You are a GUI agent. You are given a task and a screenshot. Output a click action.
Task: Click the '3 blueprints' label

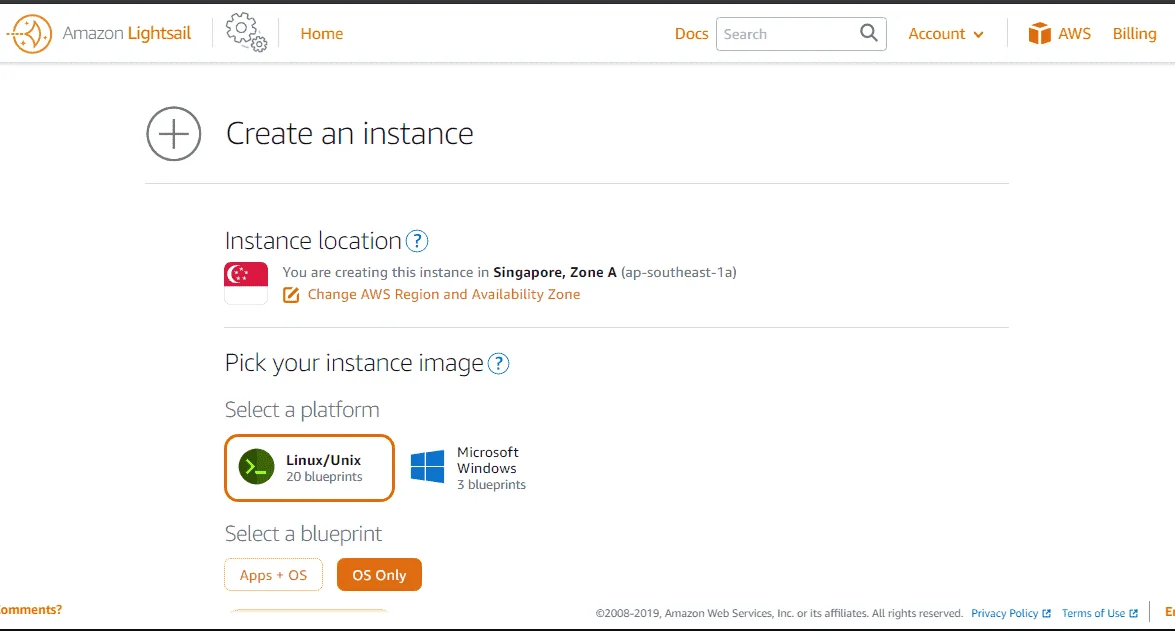[x=492, y=485]
